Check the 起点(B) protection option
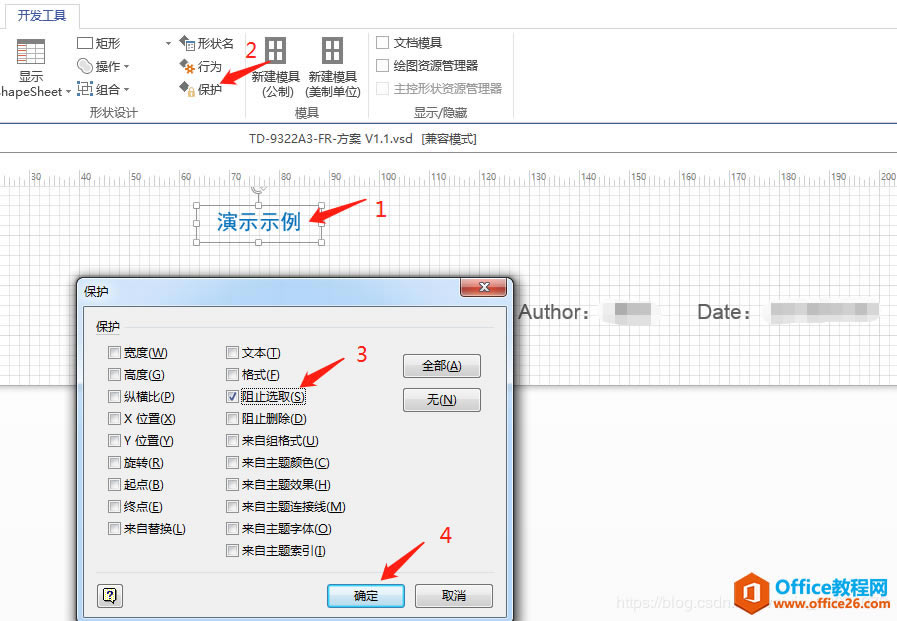 pos(114,484)
